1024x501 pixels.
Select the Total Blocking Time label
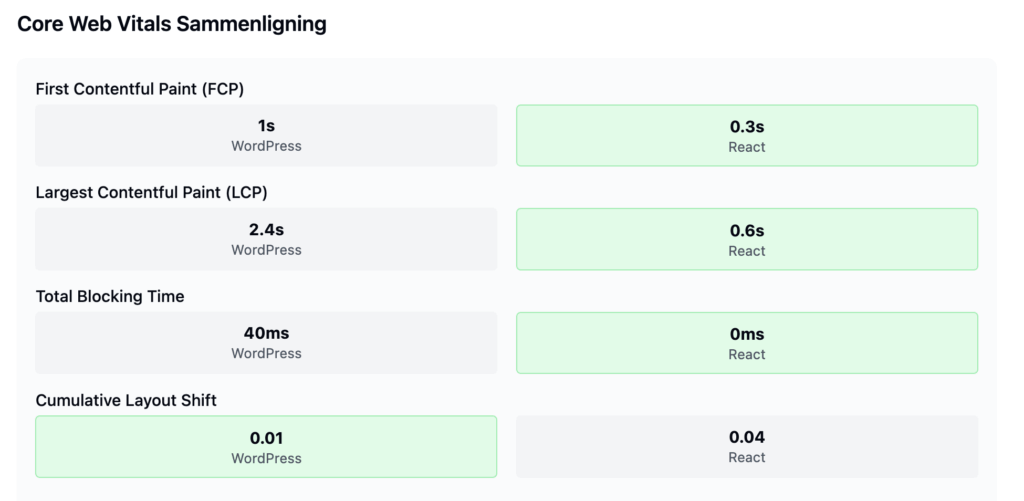(x=110, y=297)
